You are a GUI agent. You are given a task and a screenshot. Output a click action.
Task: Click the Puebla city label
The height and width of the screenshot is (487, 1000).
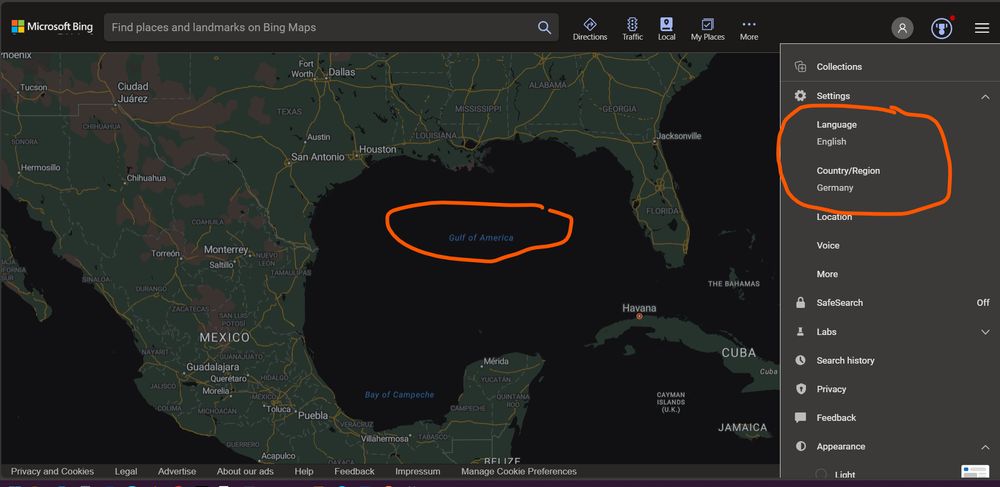tap(313, 415)
